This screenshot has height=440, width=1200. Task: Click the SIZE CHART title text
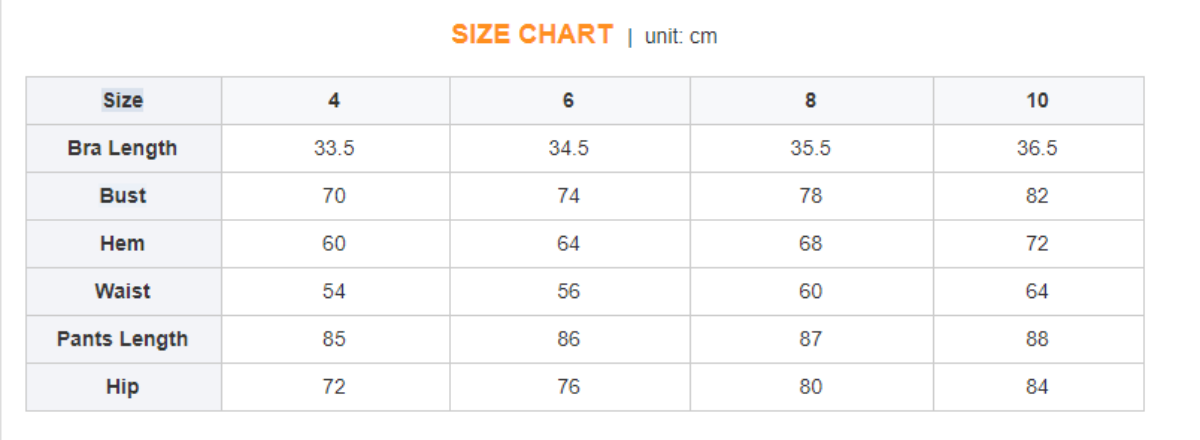pyautogui.click(x=531, y=35)
